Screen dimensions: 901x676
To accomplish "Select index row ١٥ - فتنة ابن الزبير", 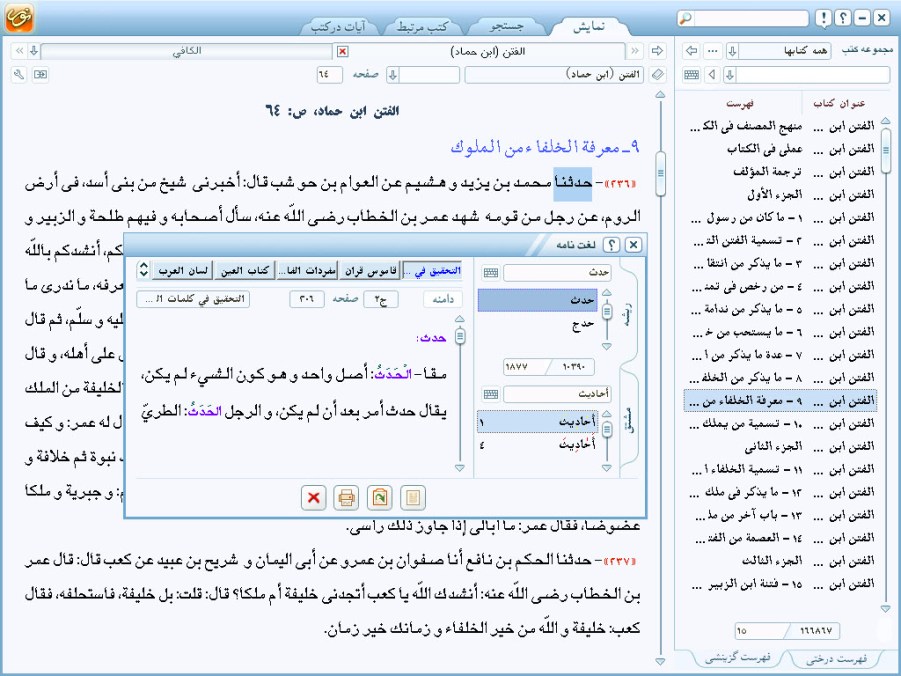I will coord(780,585).
